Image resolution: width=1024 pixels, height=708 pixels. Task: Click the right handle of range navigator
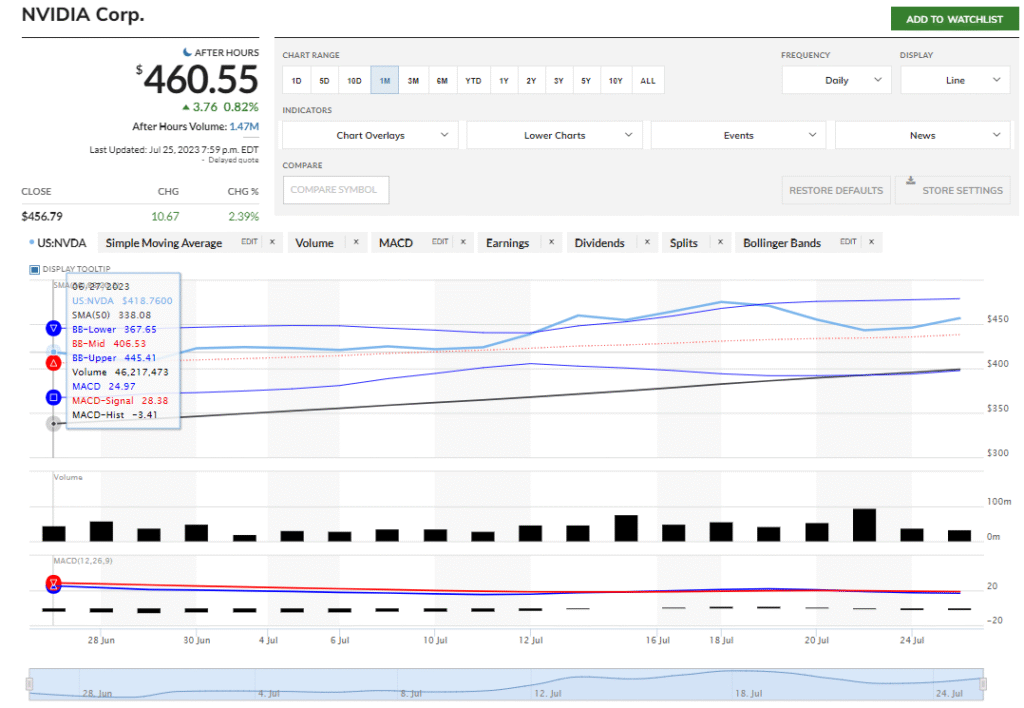coord(983,684)
